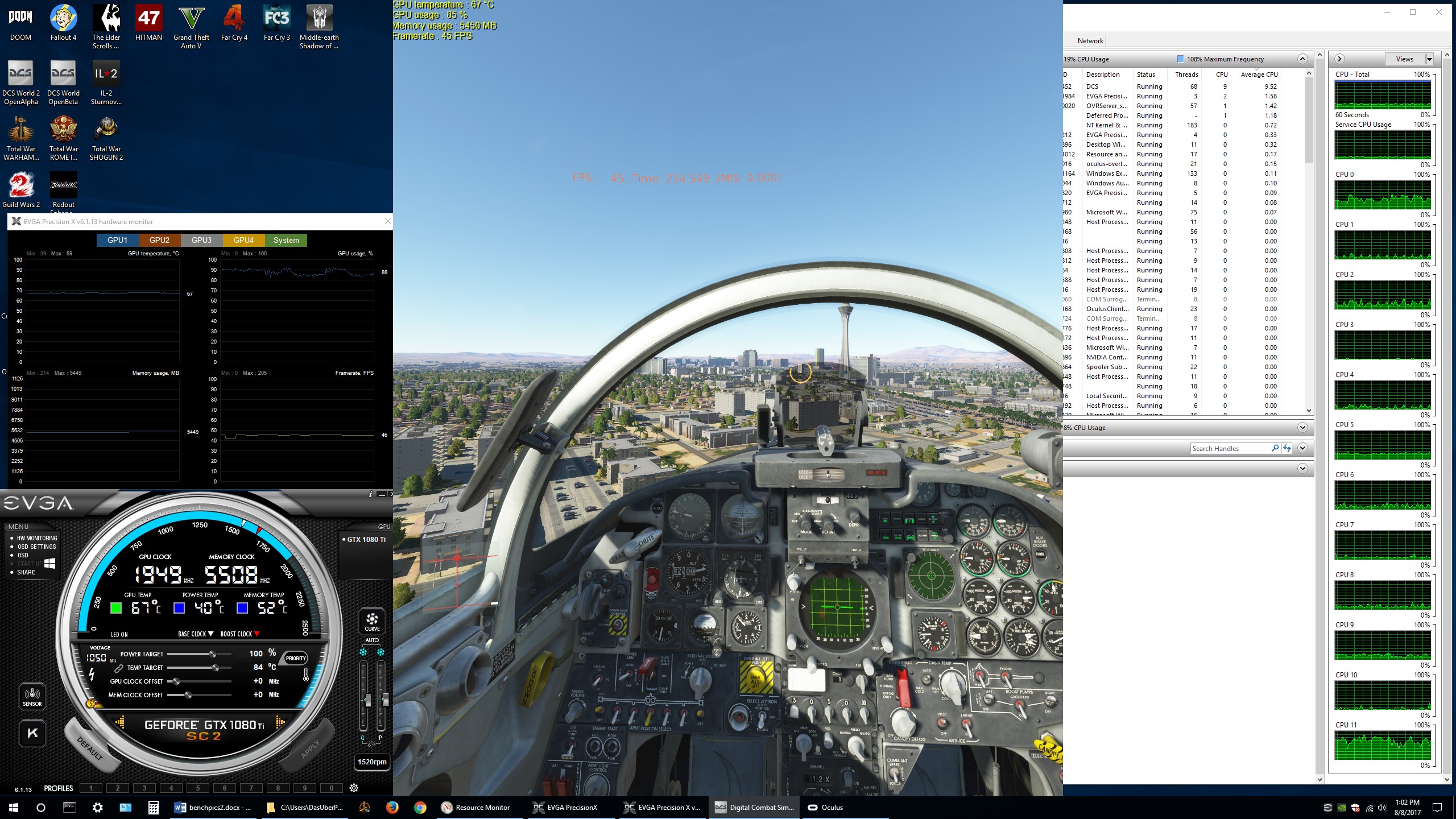Viewport: 1456px width, 819px height.
Task: Select the Middle-earth Shadow of Mordor icon
Action: [319, 27]
